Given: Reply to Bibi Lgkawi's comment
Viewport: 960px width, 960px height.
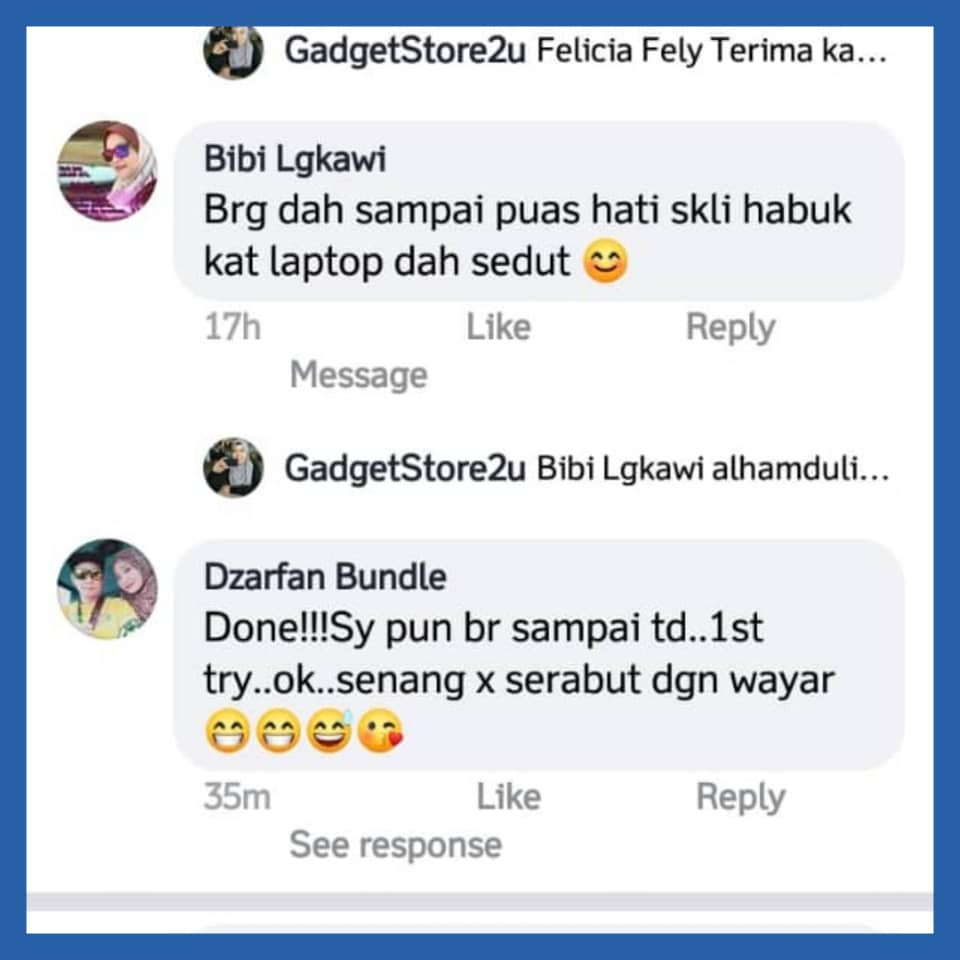Looking at the screenshot, I should coord(730,328).
